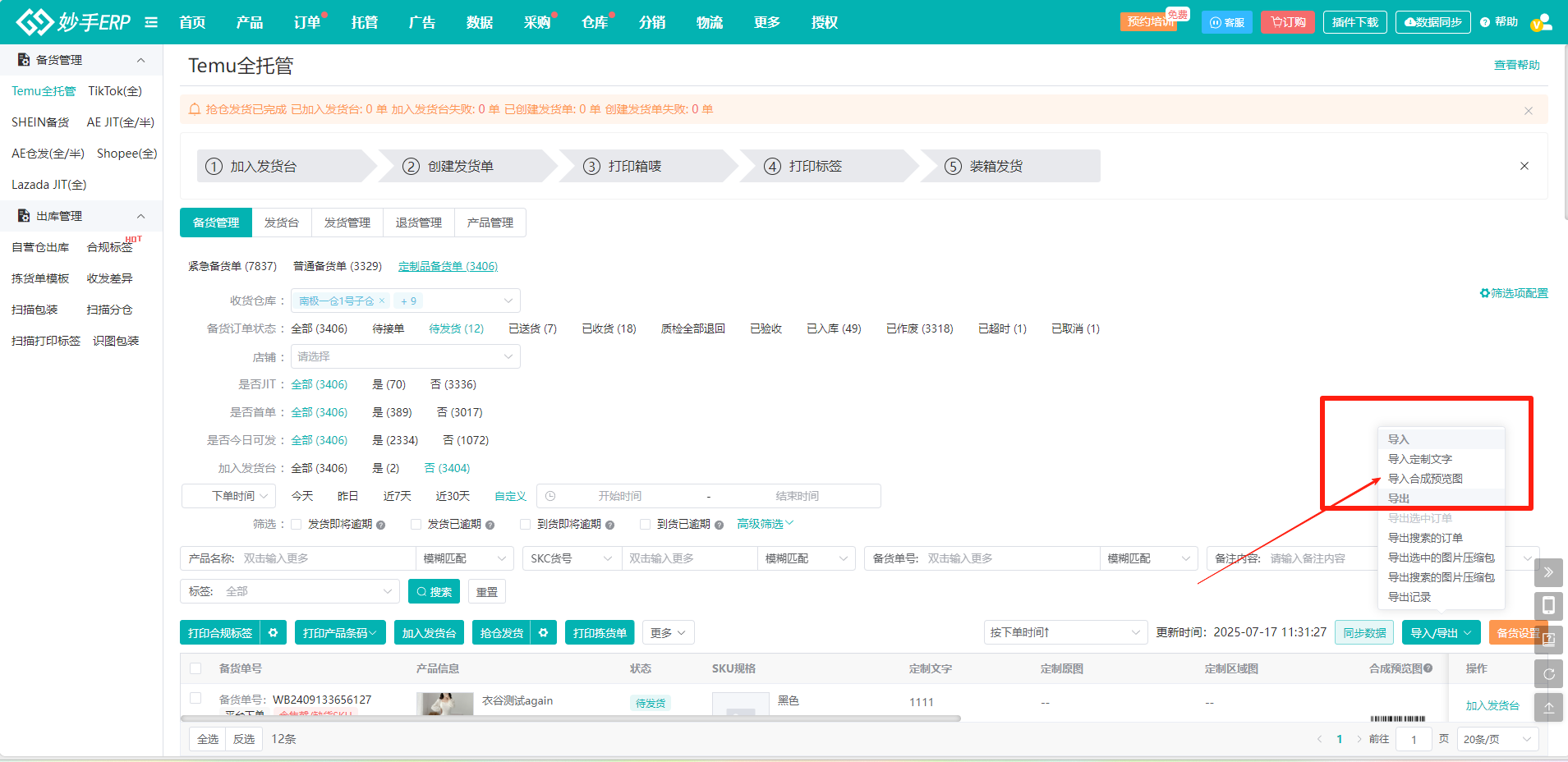The width and height of the screenshot is (1568, 762).
Task: Click help icon next to 发货已逾期
Action: tap(490, 525)
